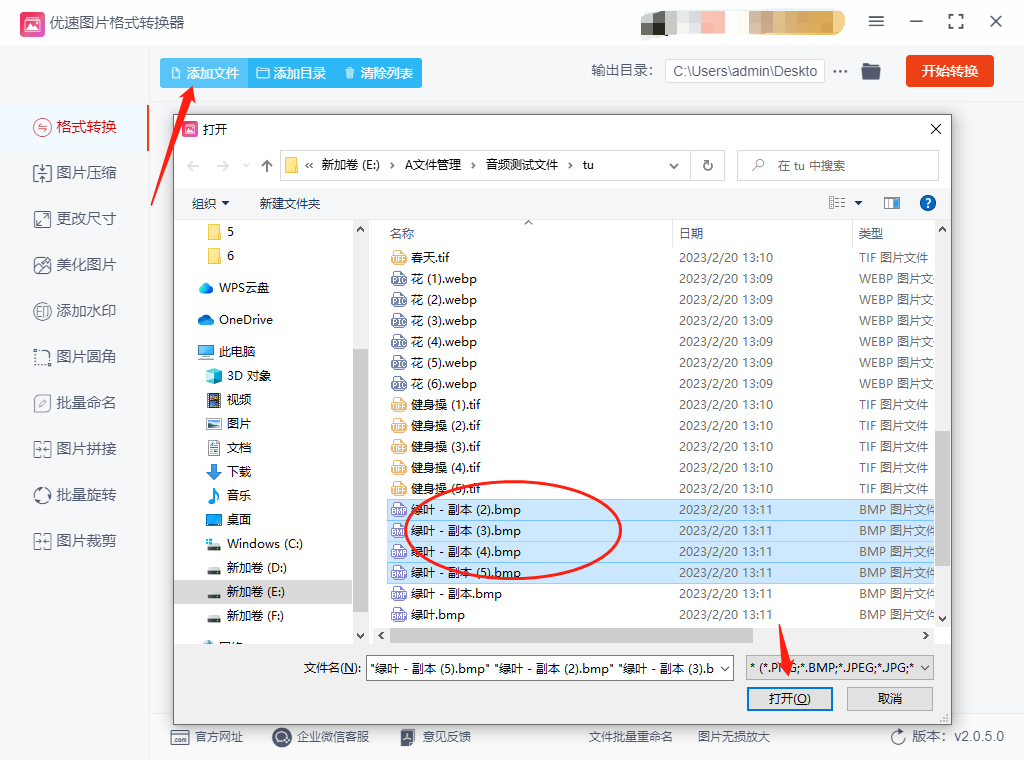Click 取消 in the Open dialog
Viewport: 1024px width, 760px height.
point(889,699)
